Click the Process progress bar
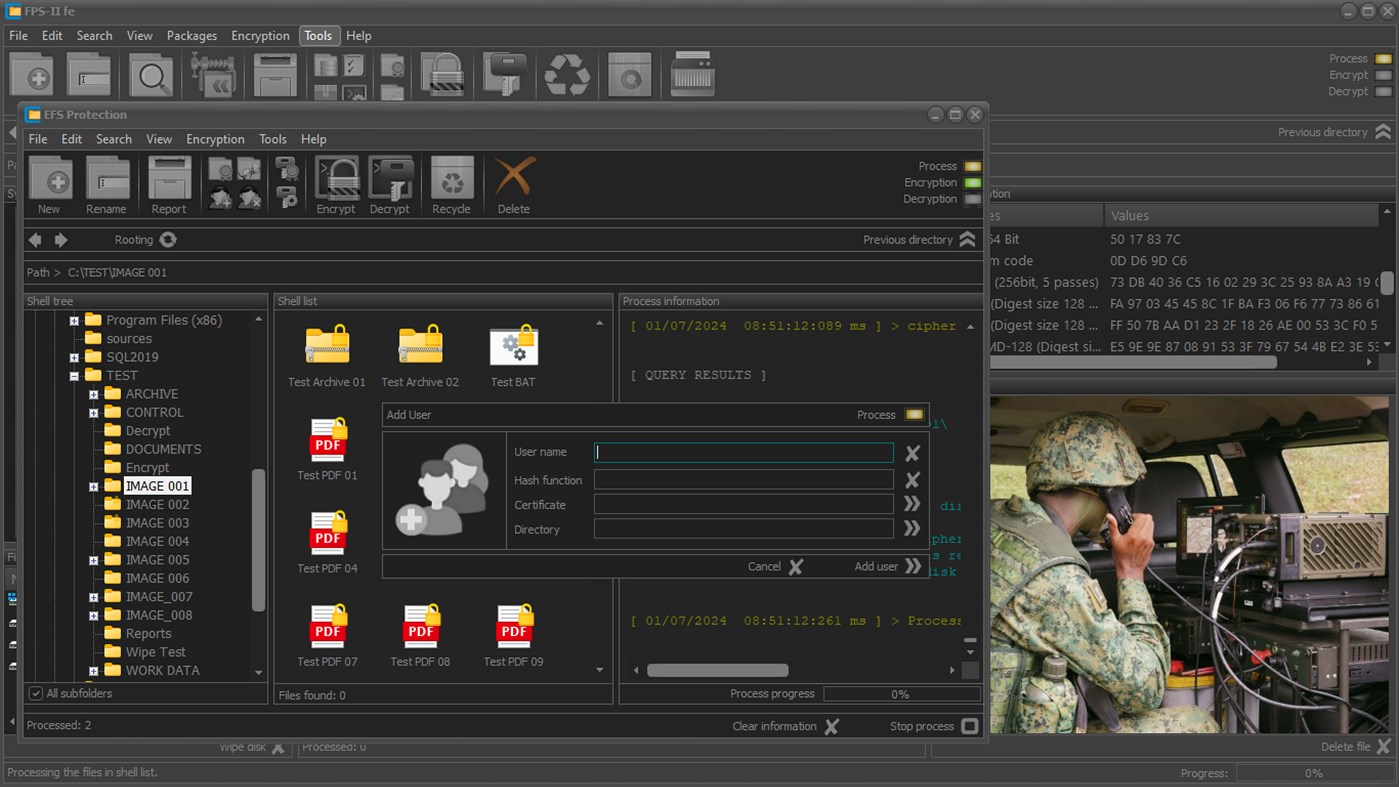 tap(900, 694)
